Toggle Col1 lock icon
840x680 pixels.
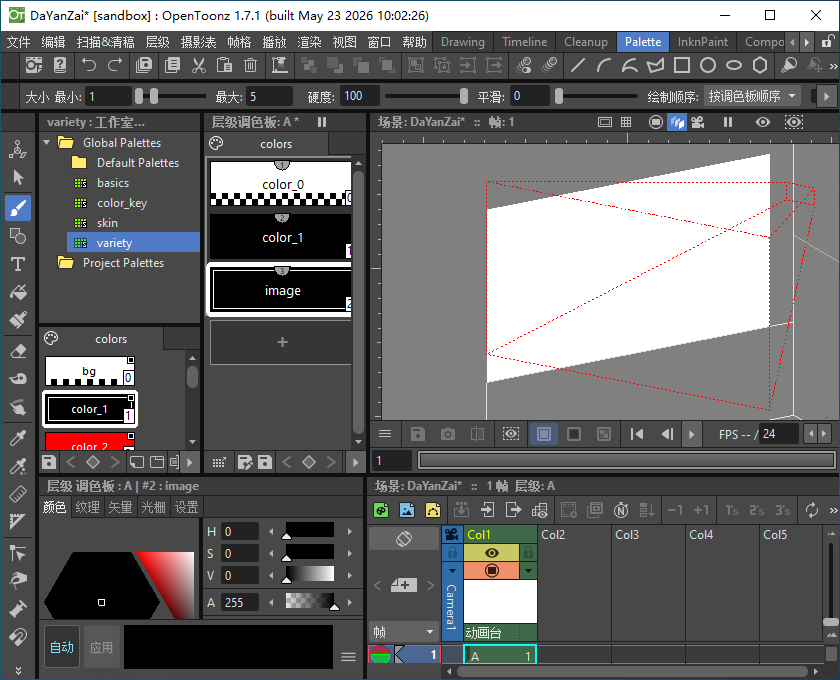pyautogui.click(x=528, y=552)
